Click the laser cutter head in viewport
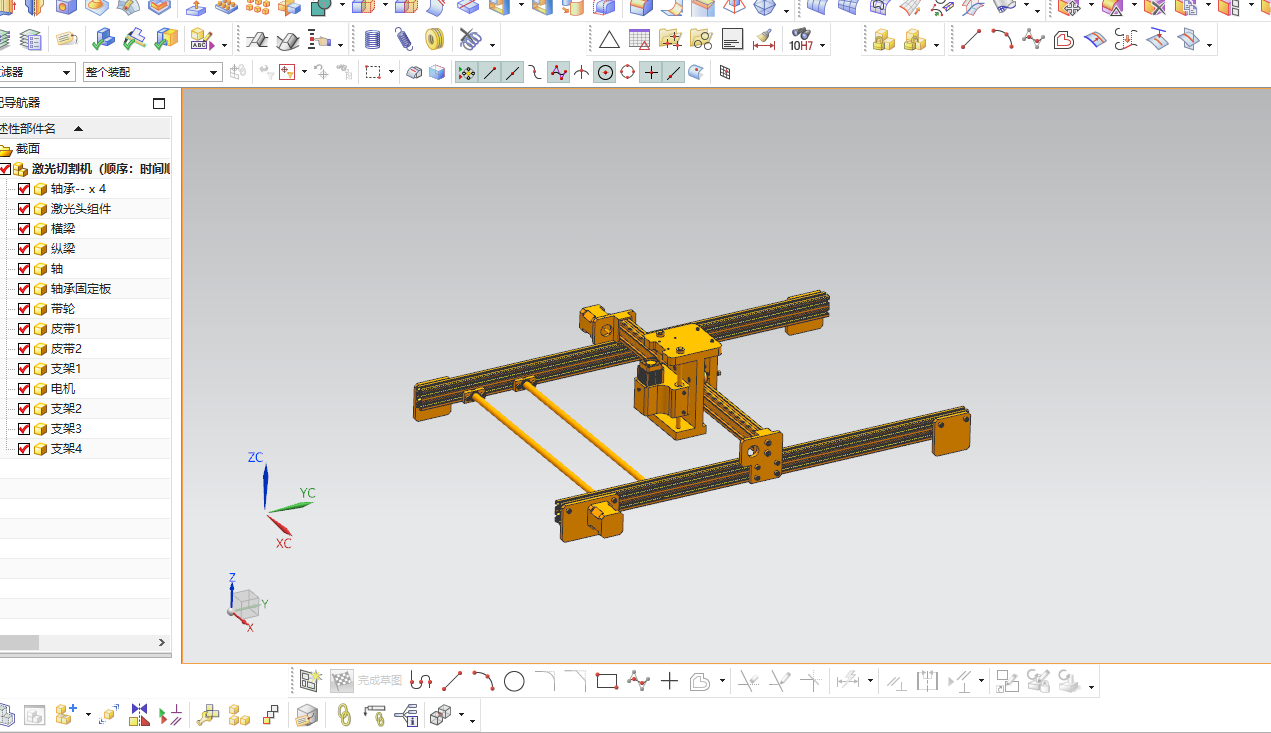The image size is (1271, 733). tap(676, 381)
